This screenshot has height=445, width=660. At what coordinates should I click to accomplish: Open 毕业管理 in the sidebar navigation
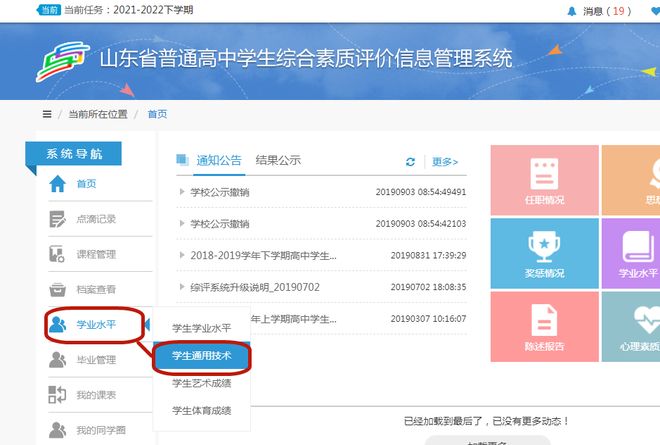pyautogui.click(x=96, y=360)
